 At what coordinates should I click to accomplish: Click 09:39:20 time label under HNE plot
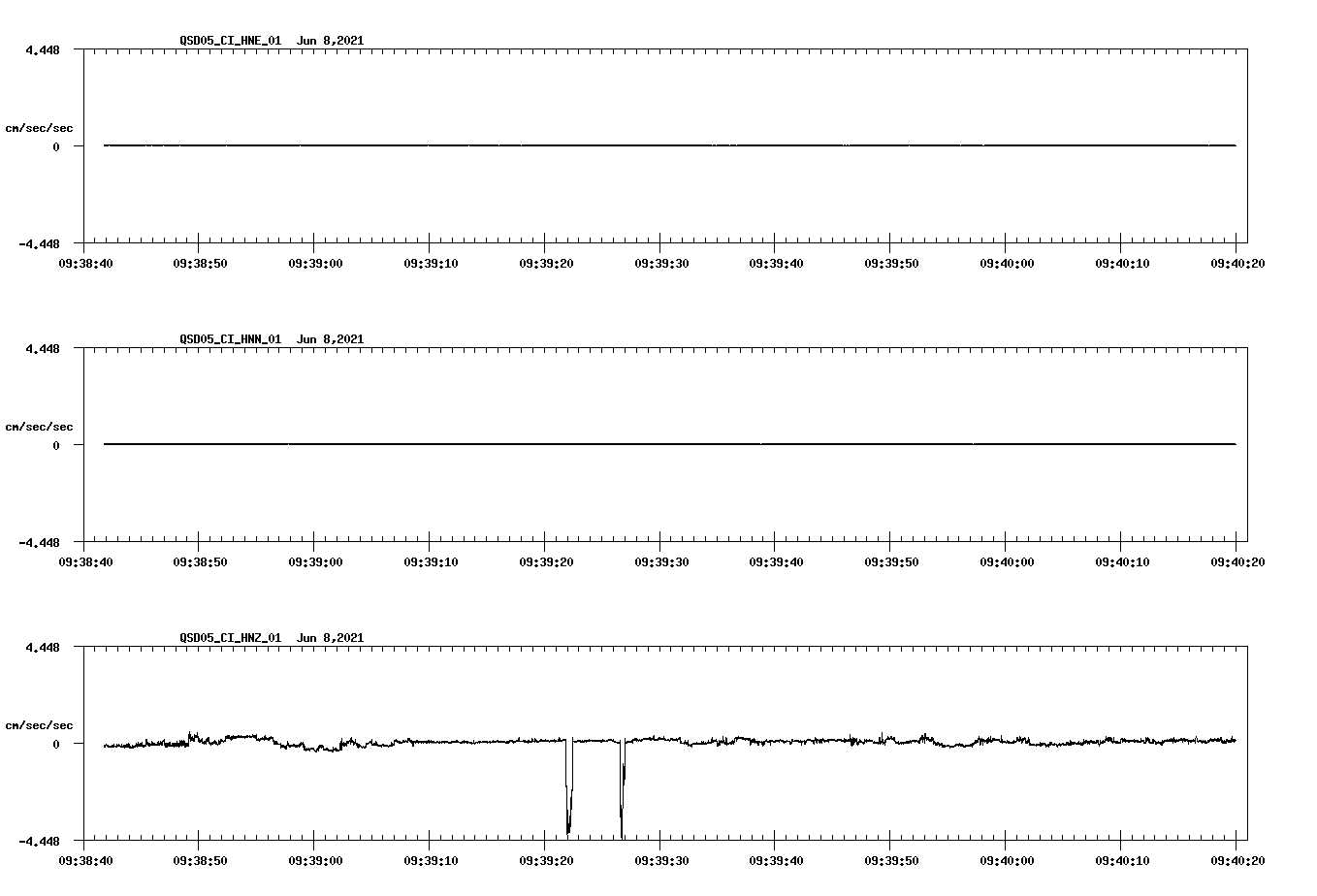pos(546,263)
